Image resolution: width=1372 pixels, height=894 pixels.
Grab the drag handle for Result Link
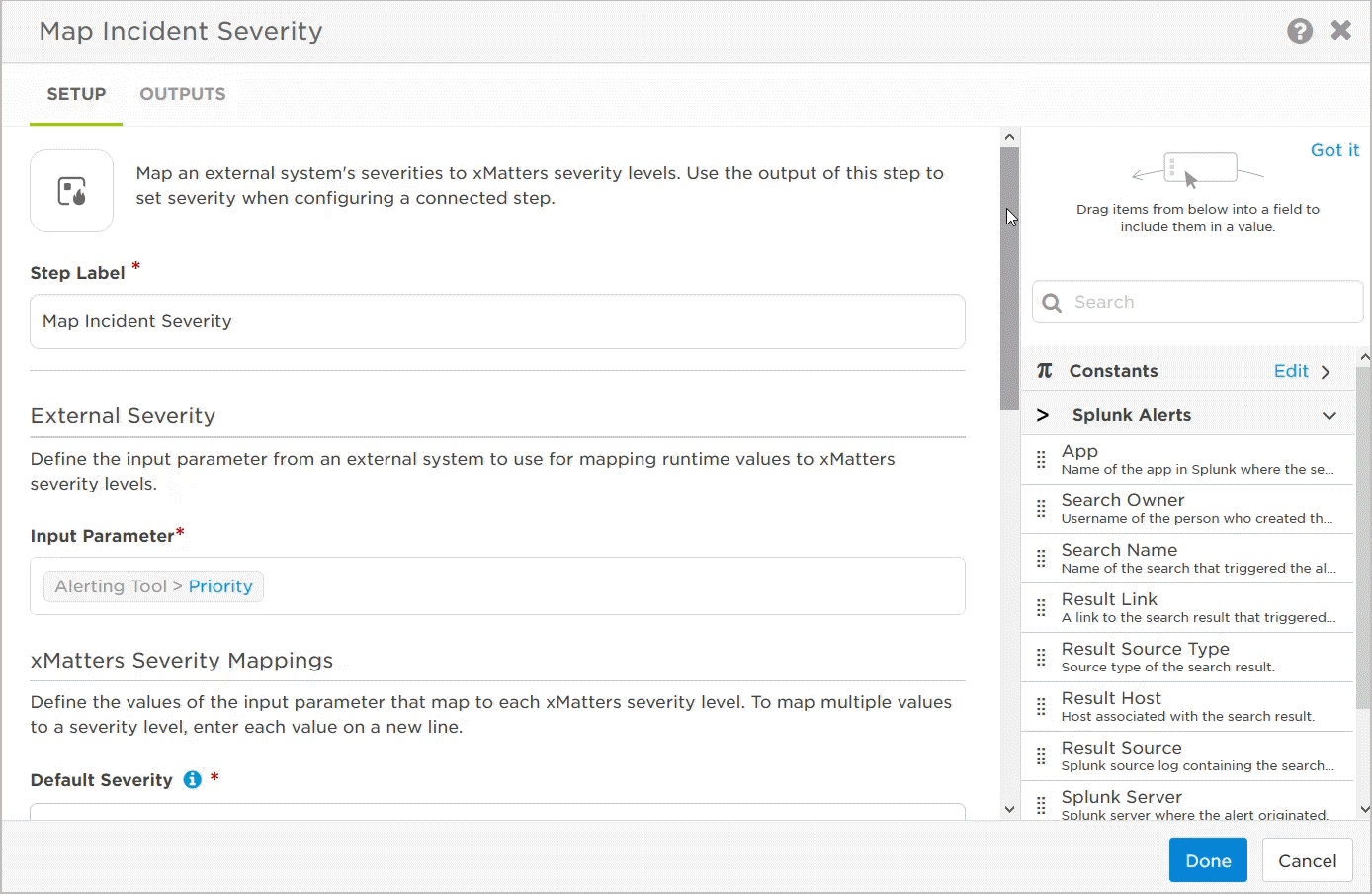pyautogui.click(x=1041, y=607)
